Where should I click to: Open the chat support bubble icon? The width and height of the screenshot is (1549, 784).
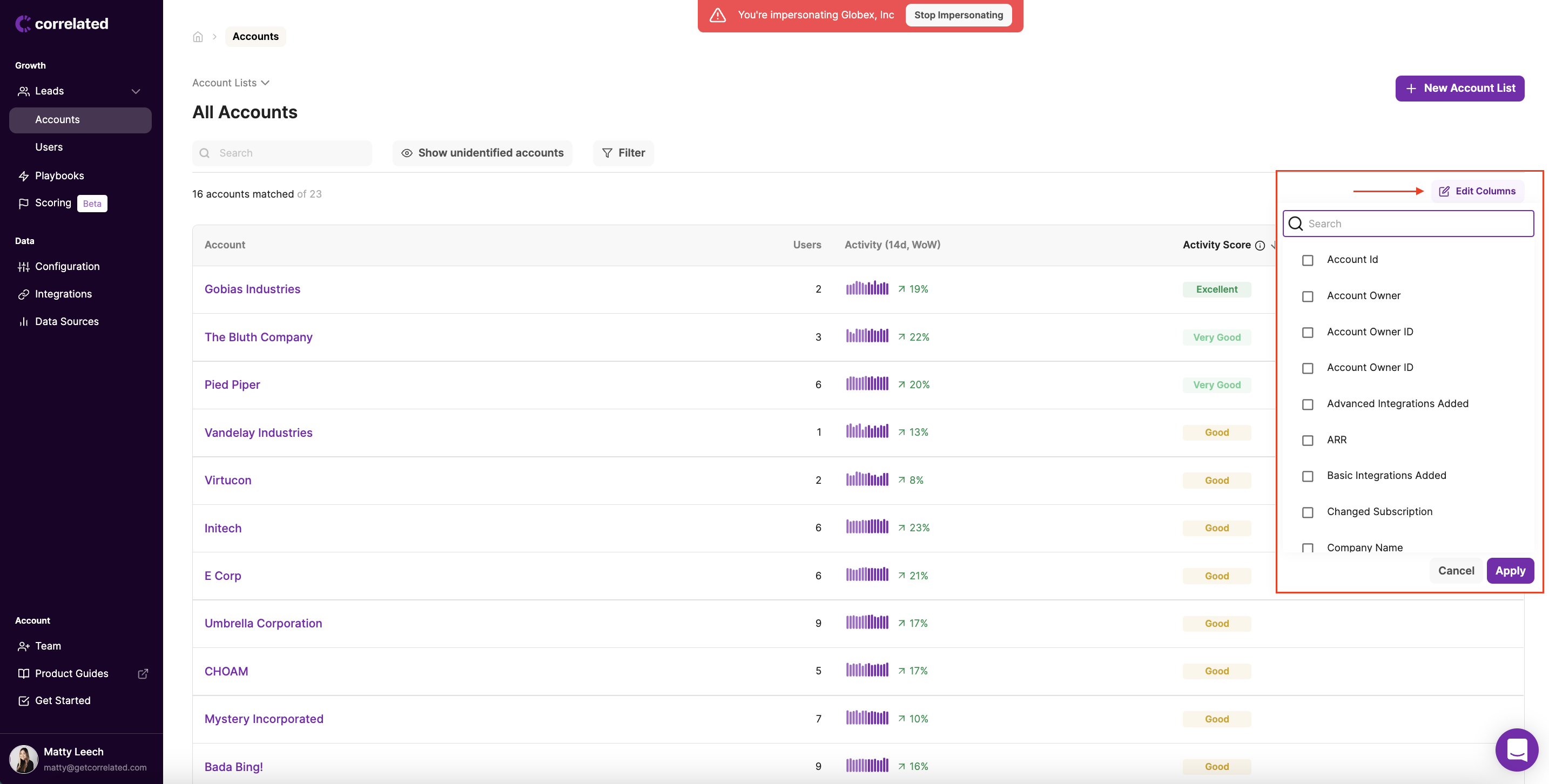point(1517,749)
